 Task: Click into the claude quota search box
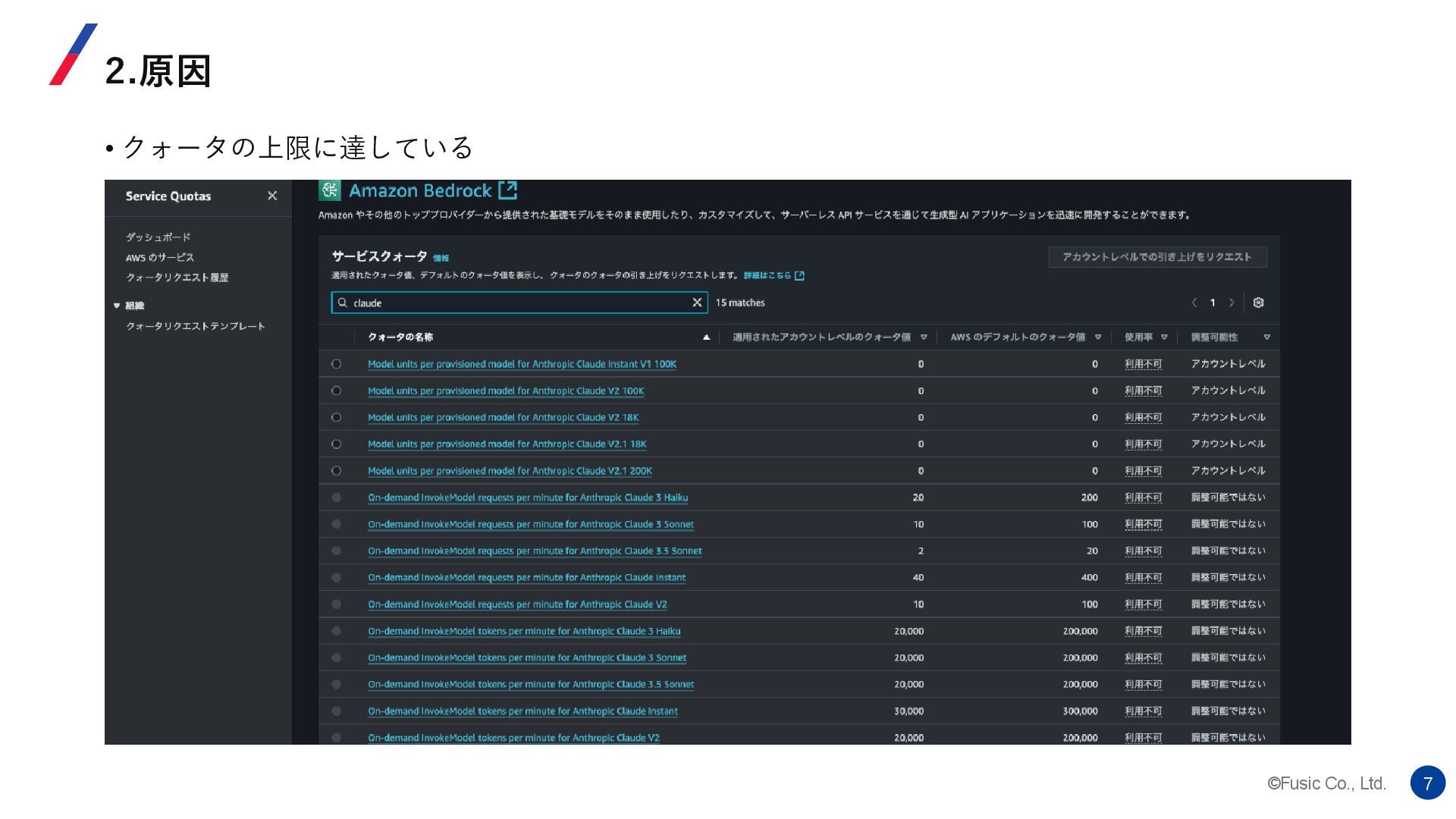519,303
